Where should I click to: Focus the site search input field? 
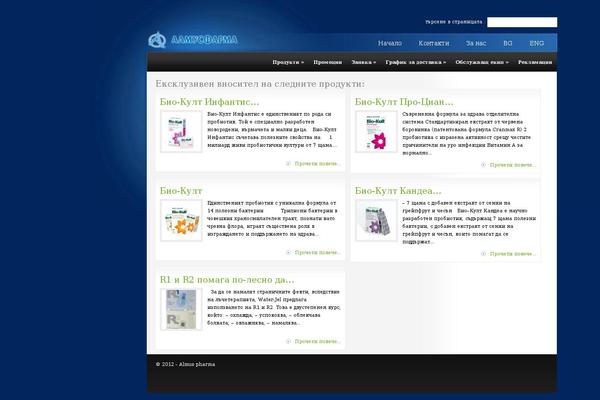pyautogui.click(x=522, y=22)
